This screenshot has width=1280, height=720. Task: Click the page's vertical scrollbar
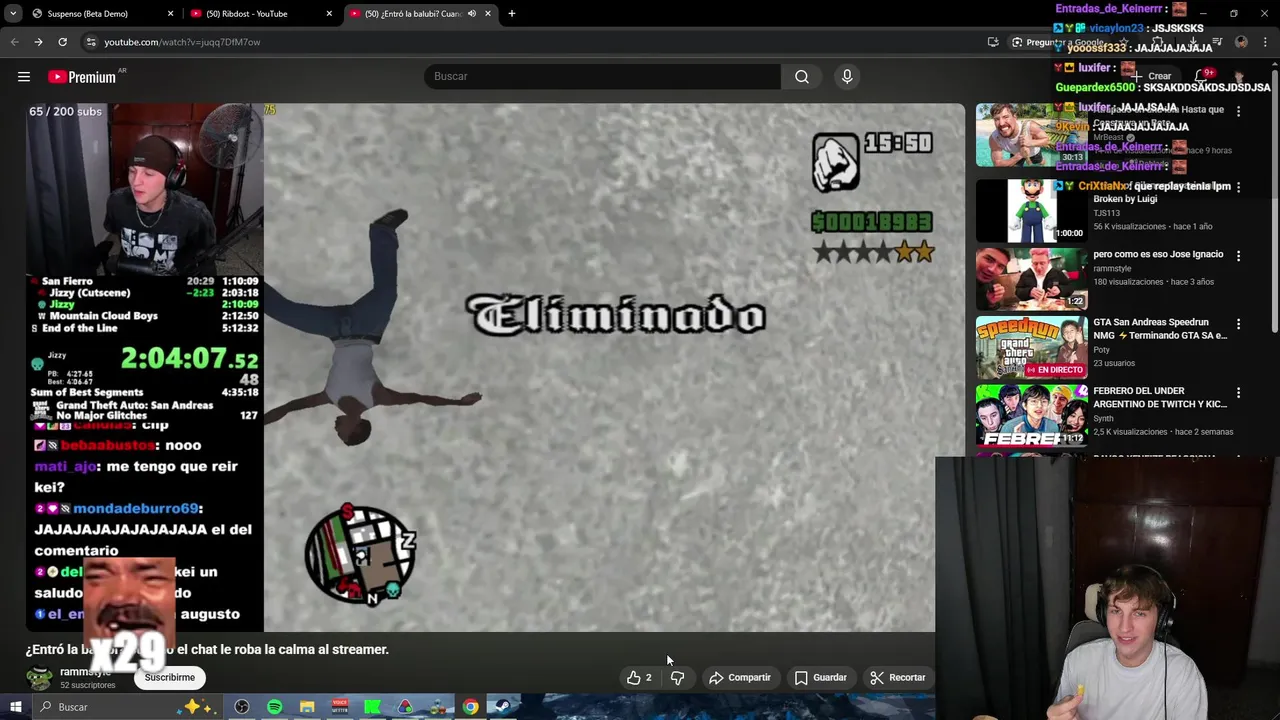pos(1274,200)
